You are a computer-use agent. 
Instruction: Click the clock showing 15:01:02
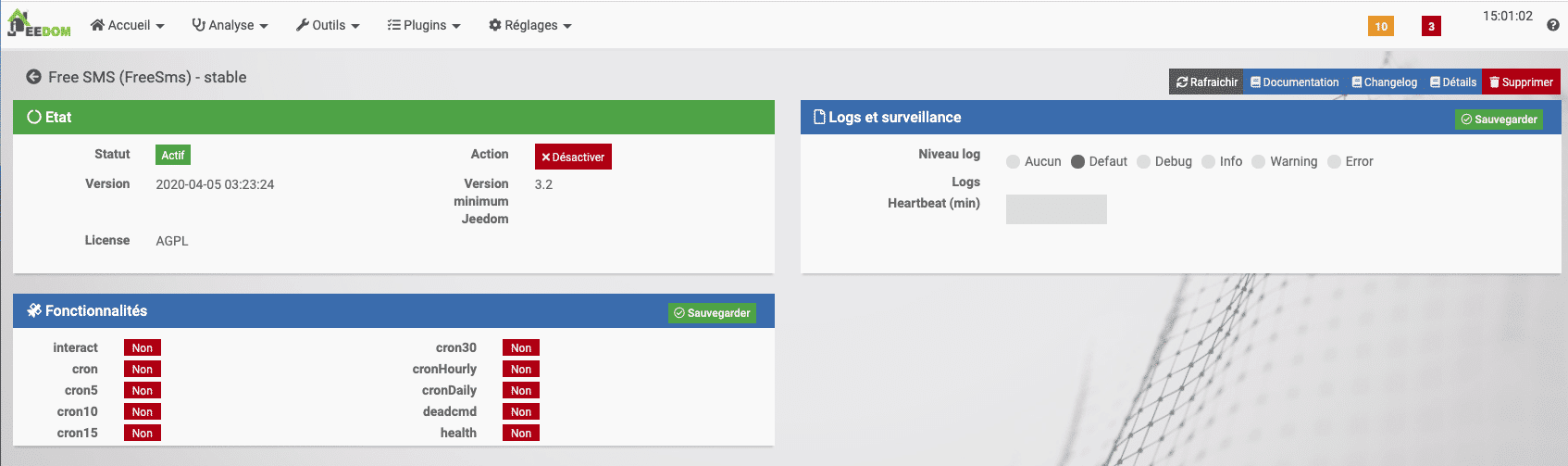point(1508,16)
